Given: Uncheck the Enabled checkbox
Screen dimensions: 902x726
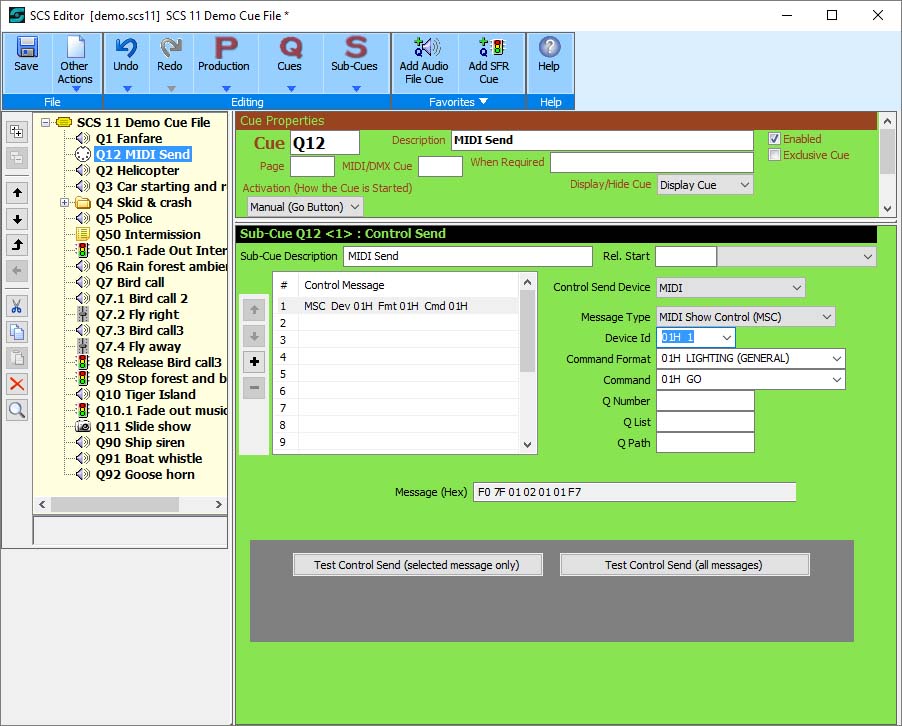Looking at the screenshot, I should click(x=774, y=139).
